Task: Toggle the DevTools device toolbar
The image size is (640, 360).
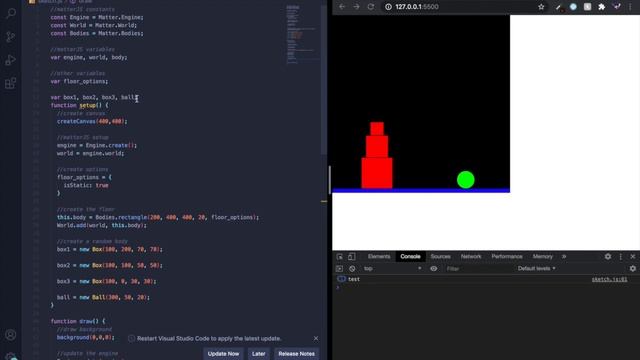Action: click(x=351, y=257)
